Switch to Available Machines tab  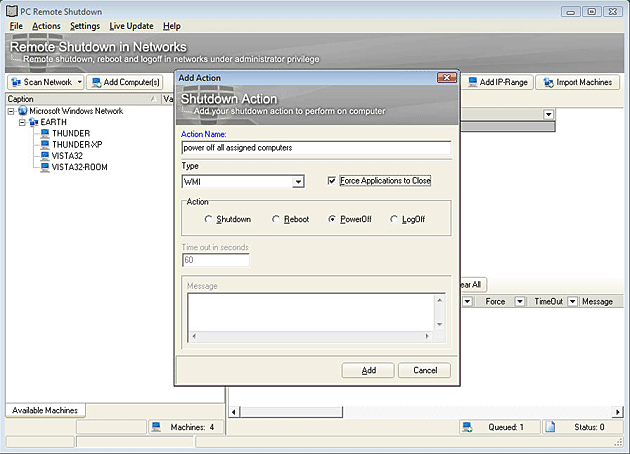[x=44, y=410]
